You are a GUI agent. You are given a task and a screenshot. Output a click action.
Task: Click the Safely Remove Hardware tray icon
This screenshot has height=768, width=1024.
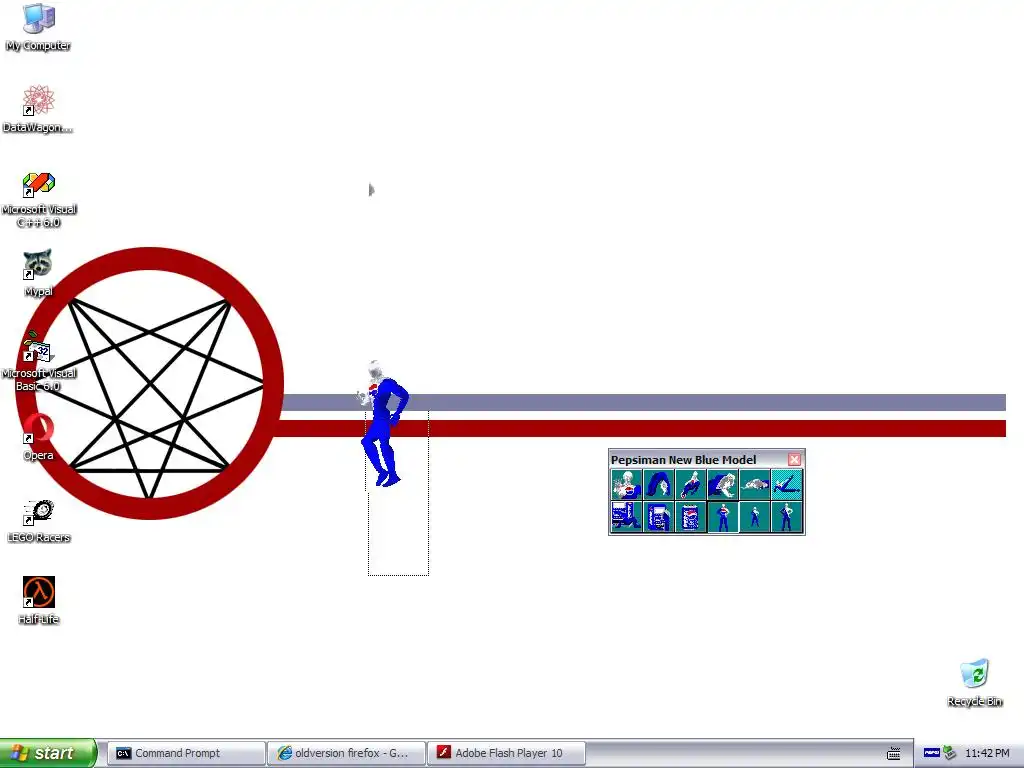[x=950, y=753]
